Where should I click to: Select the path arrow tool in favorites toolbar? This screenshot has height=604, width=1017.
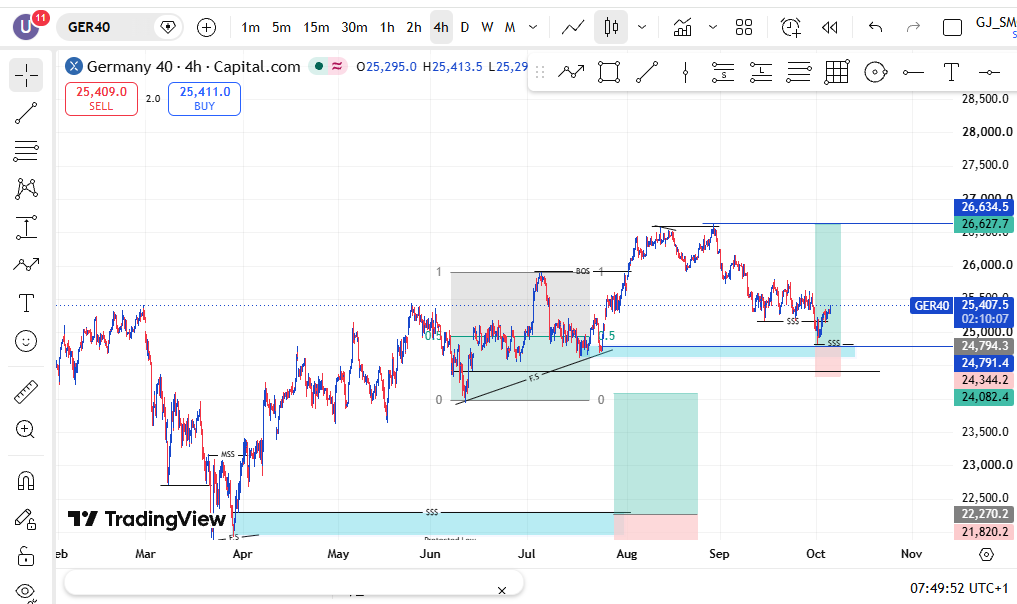coord(571,72)
